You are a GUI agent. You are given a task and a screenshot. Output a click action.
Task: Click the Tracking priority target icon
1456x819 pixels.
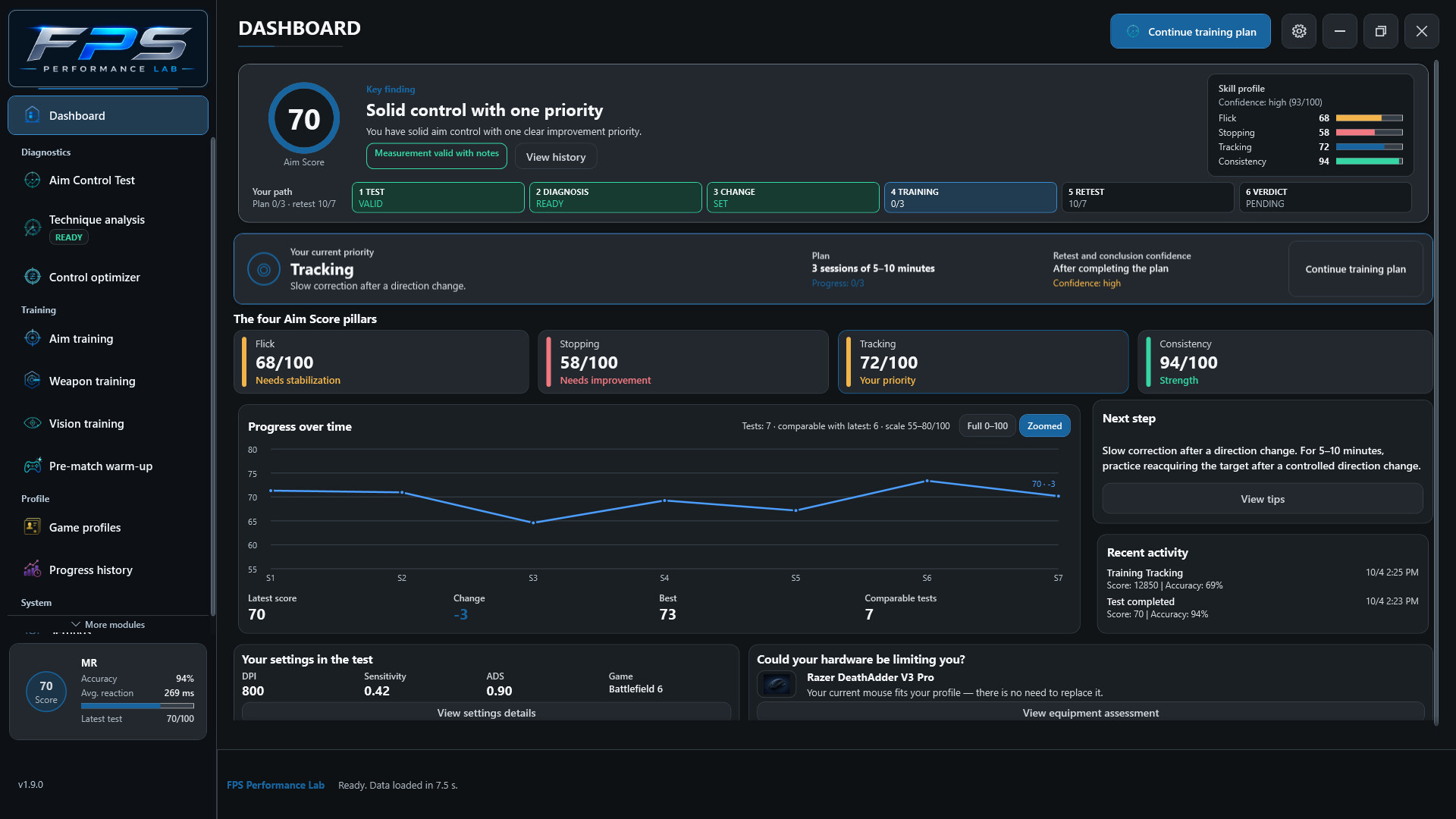[x=264, y=269]
